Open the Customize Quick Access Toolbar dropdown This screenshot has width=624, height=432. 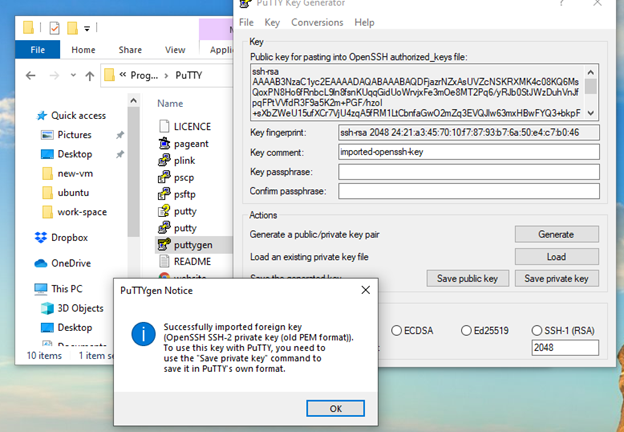pos(87,28)
